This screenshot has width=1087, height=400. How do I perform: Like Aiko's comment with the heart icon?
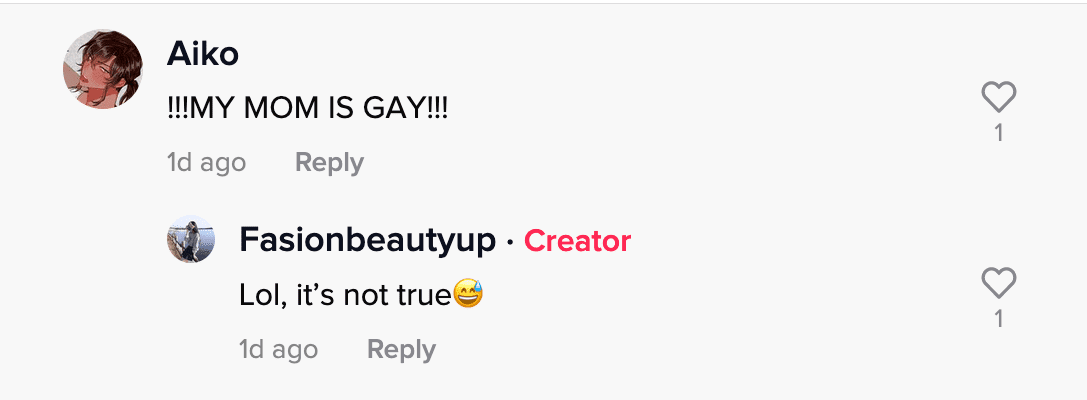[x=998, y=97]
